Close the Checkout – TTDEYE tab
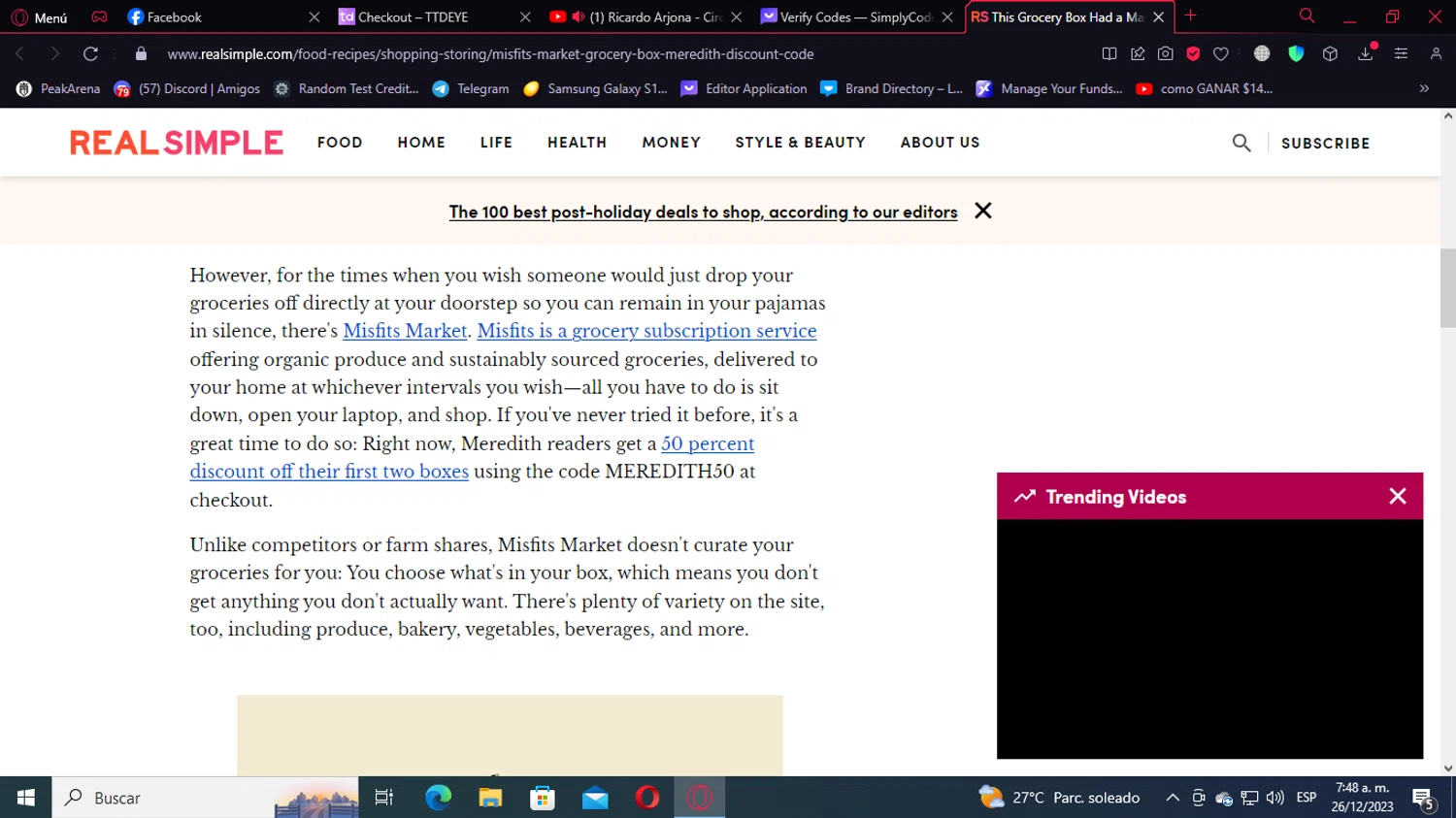 525,16
